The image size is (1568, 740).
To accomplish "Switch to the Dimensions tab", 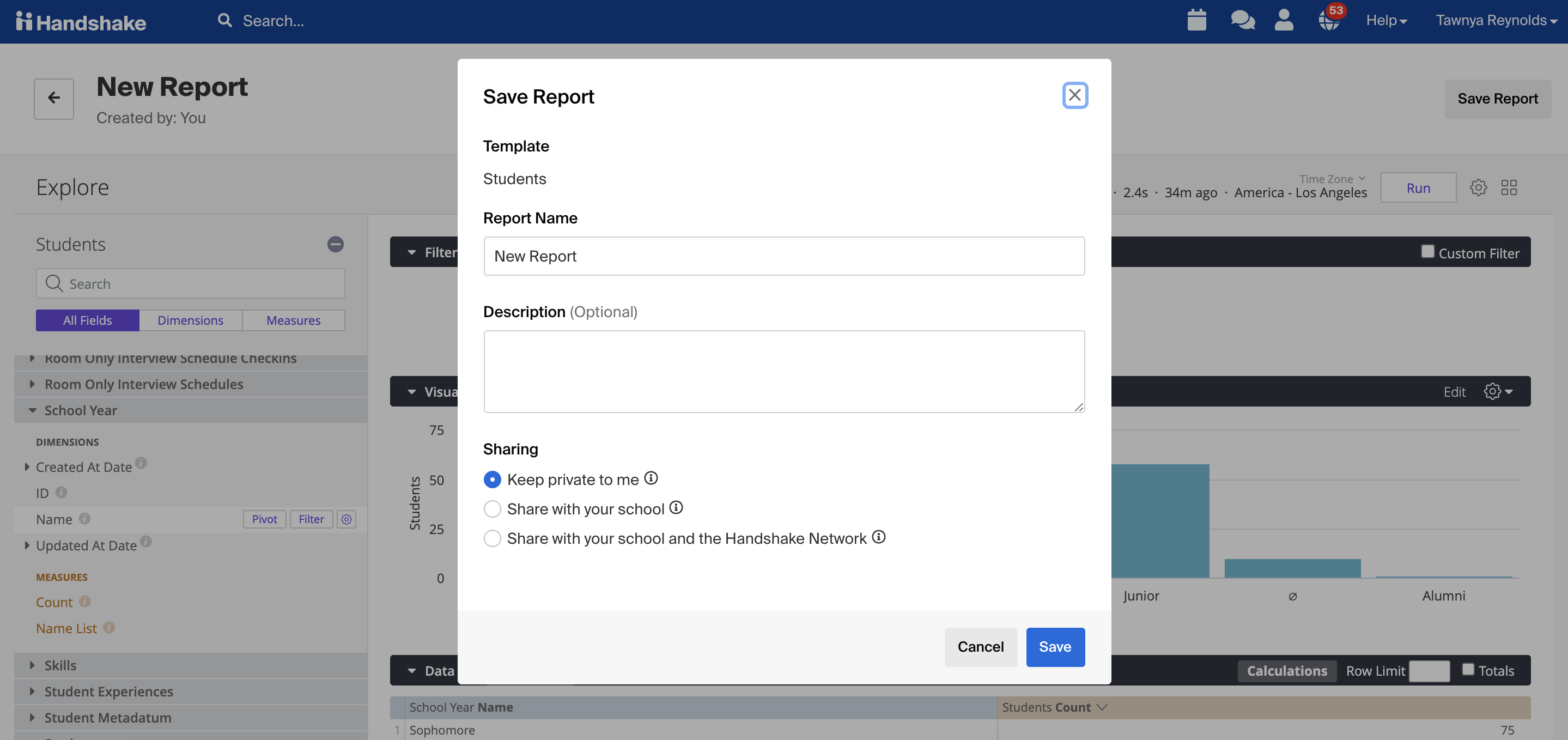I will pos(191,320).
